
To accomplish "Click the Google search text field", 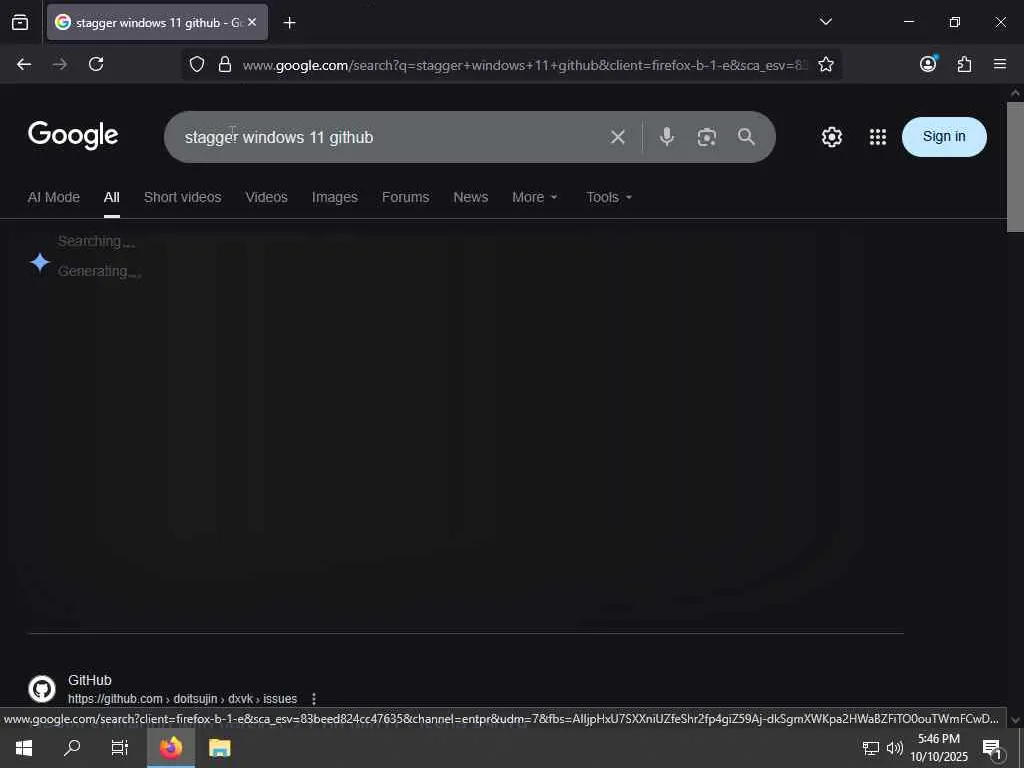I will [x=392, y=137].
